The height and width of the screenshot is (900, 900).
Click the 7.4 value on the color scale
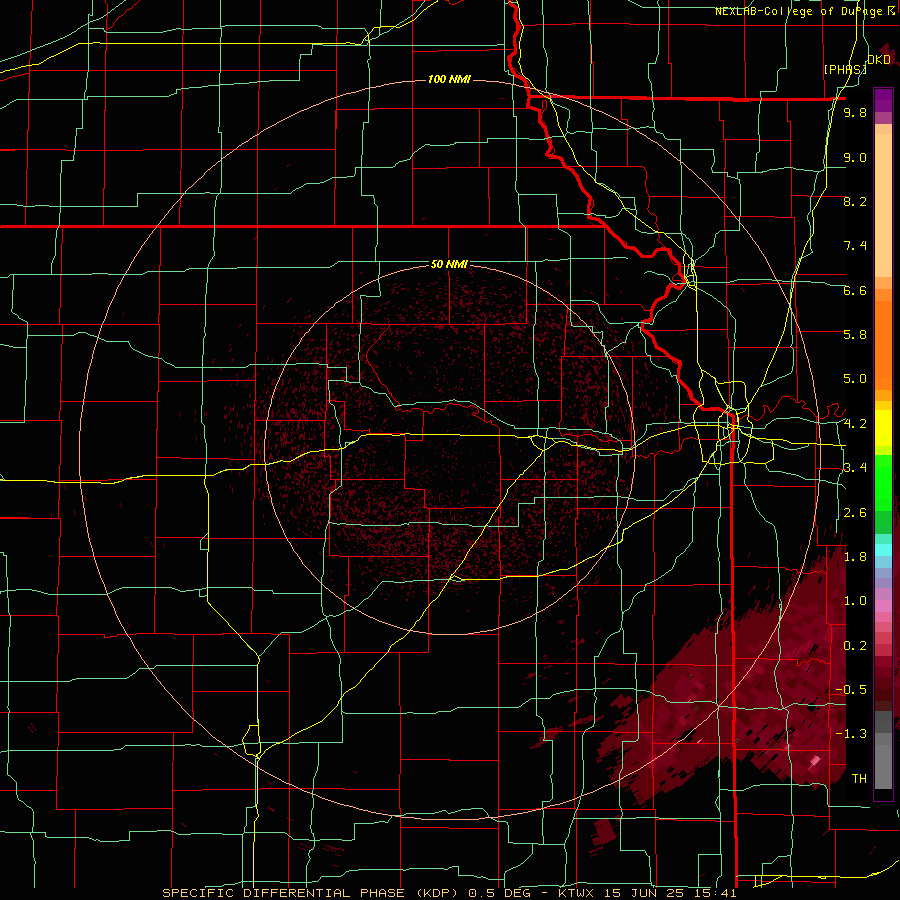tap(855, 246)
